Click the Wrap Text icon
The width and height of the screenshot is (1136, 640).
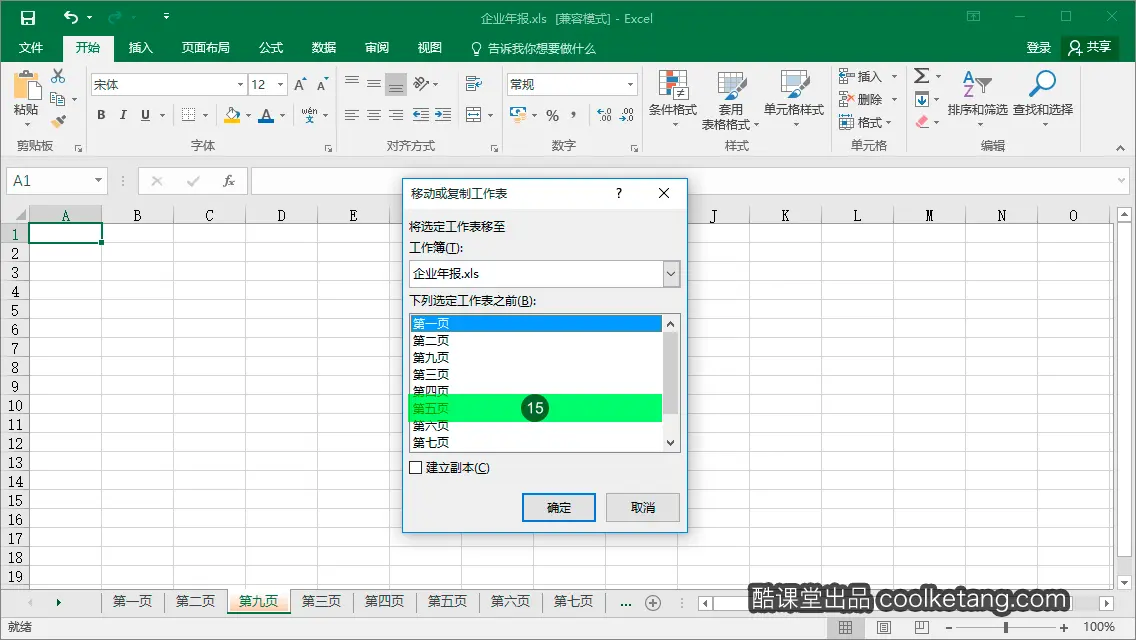pos(474,84)
